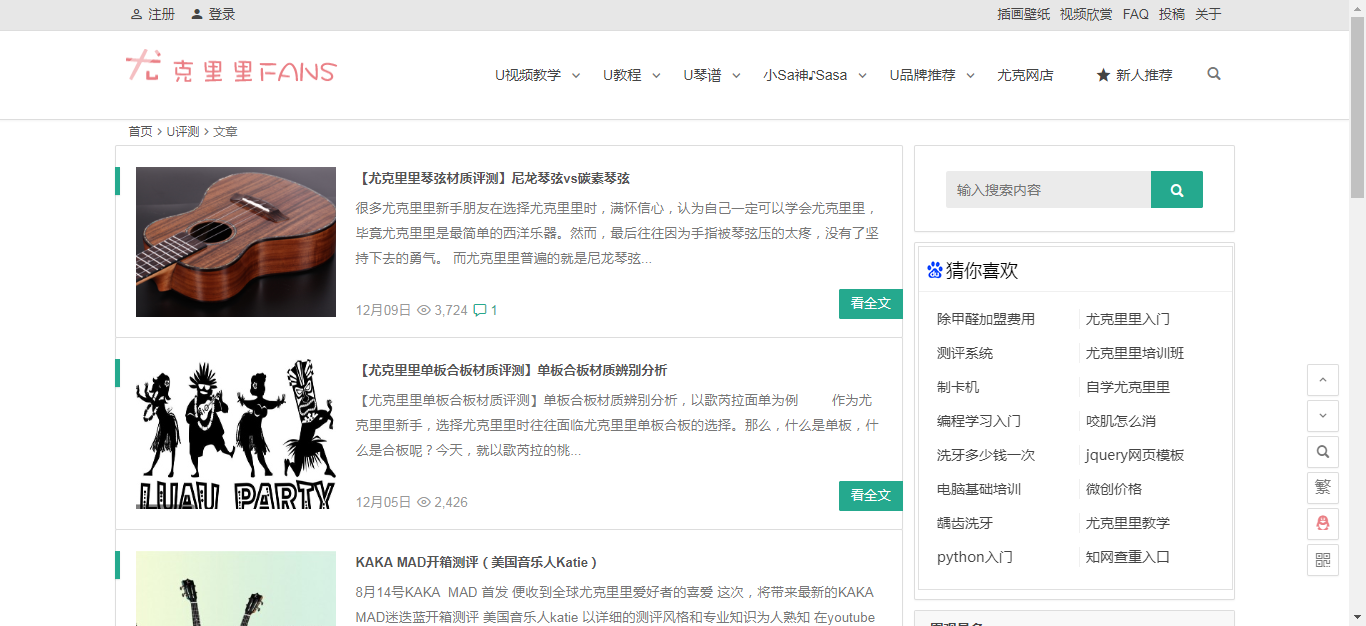Click the 登录 login link
Image resolution: width=1366 pixels, height=626 pixels.
[222, 14]
